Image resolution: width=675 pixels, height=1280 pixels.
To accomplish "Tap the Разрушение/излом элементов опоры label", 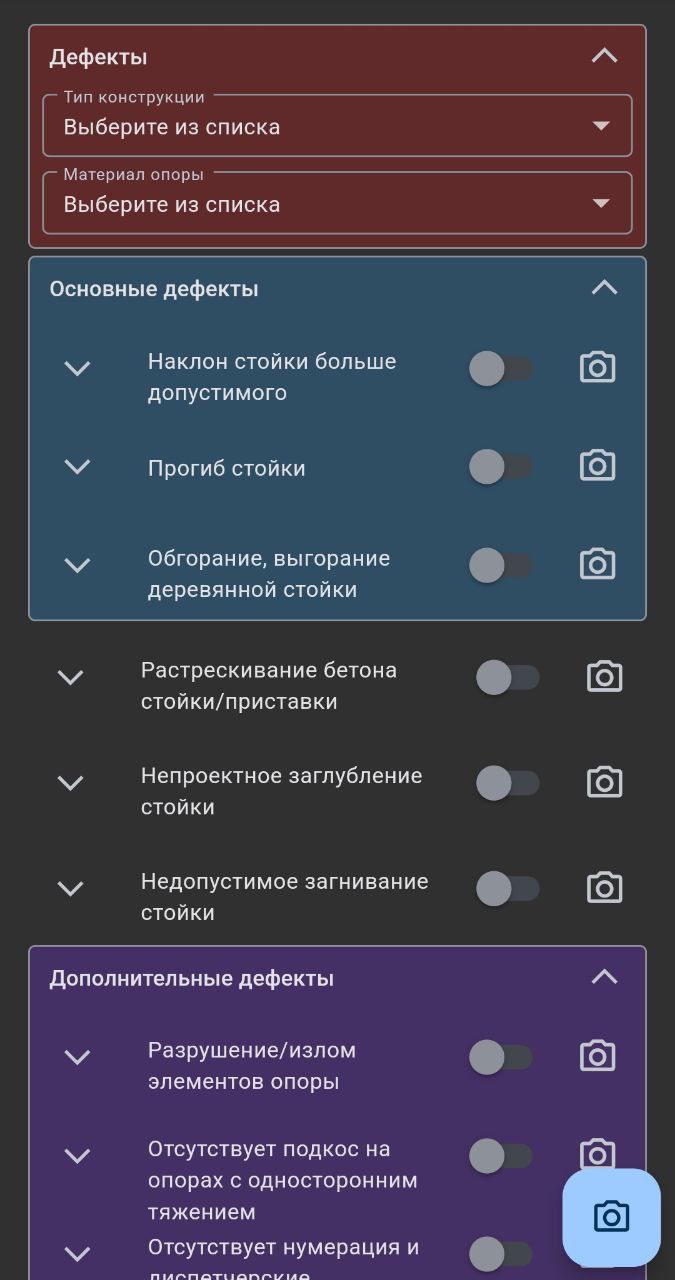I will pos(252,1066).
